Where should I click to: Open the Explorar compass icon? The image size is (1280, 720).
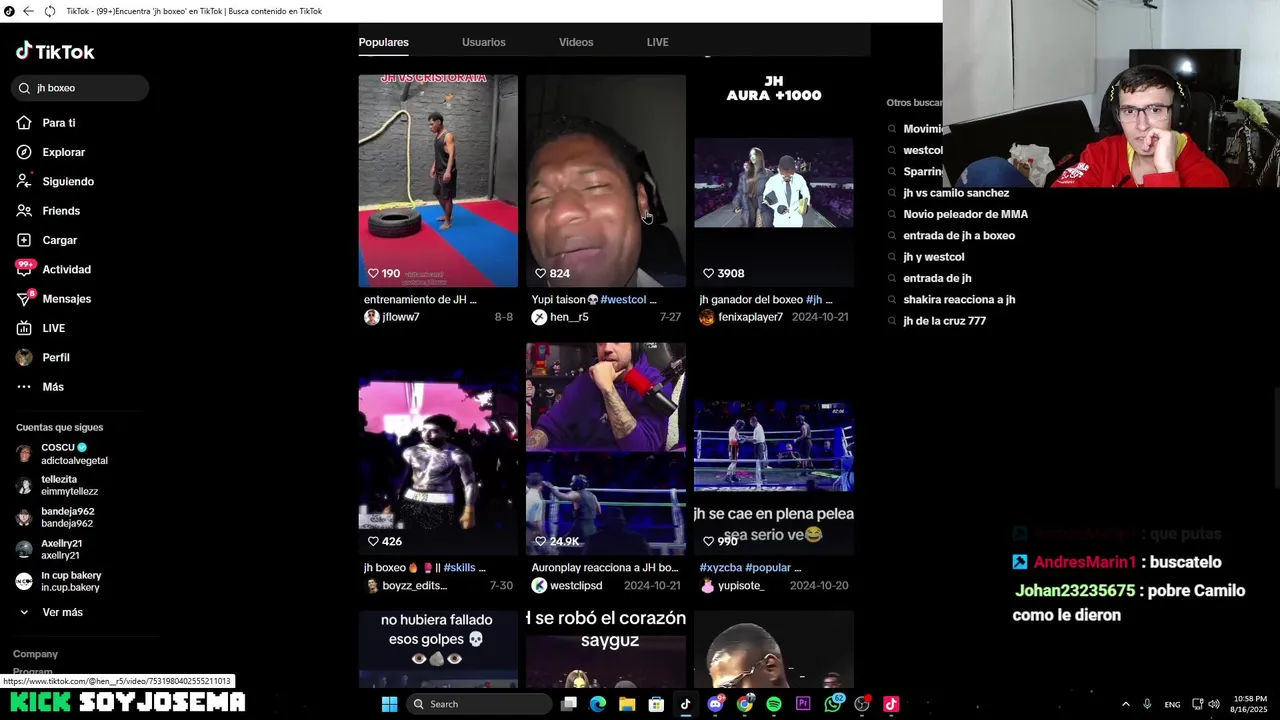tap(24, 152)
